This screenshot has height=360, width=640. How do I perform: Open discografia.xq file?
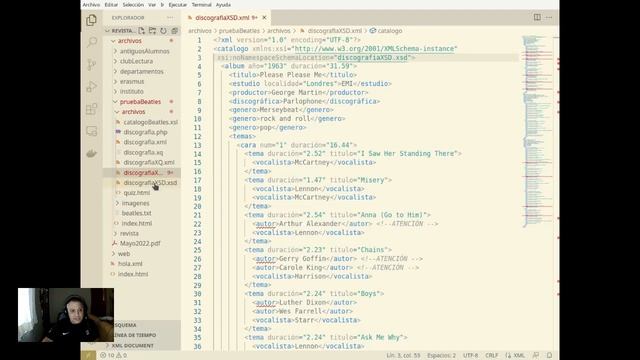[142, 152]
